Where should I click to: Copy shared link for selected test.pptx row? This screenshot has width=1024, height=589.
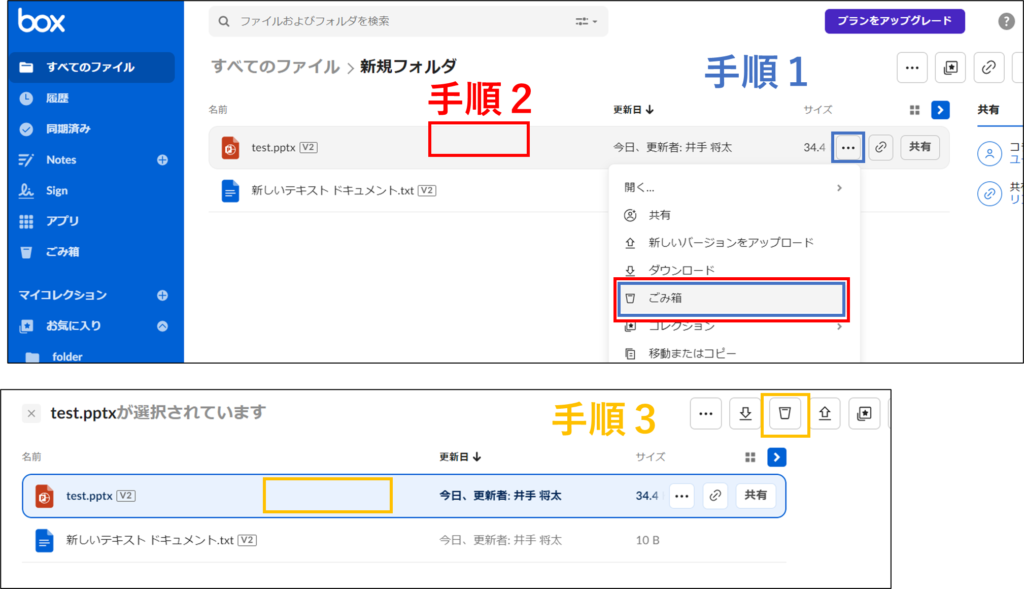(715, 496)
